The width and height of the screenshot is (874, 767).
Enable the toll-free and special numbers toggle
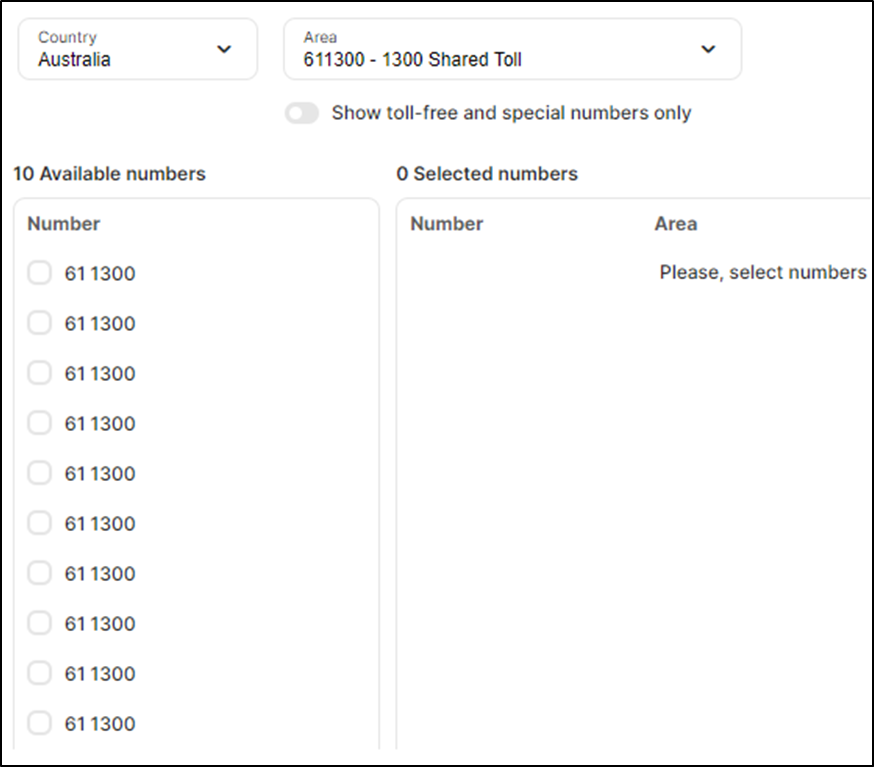(302, 113)
